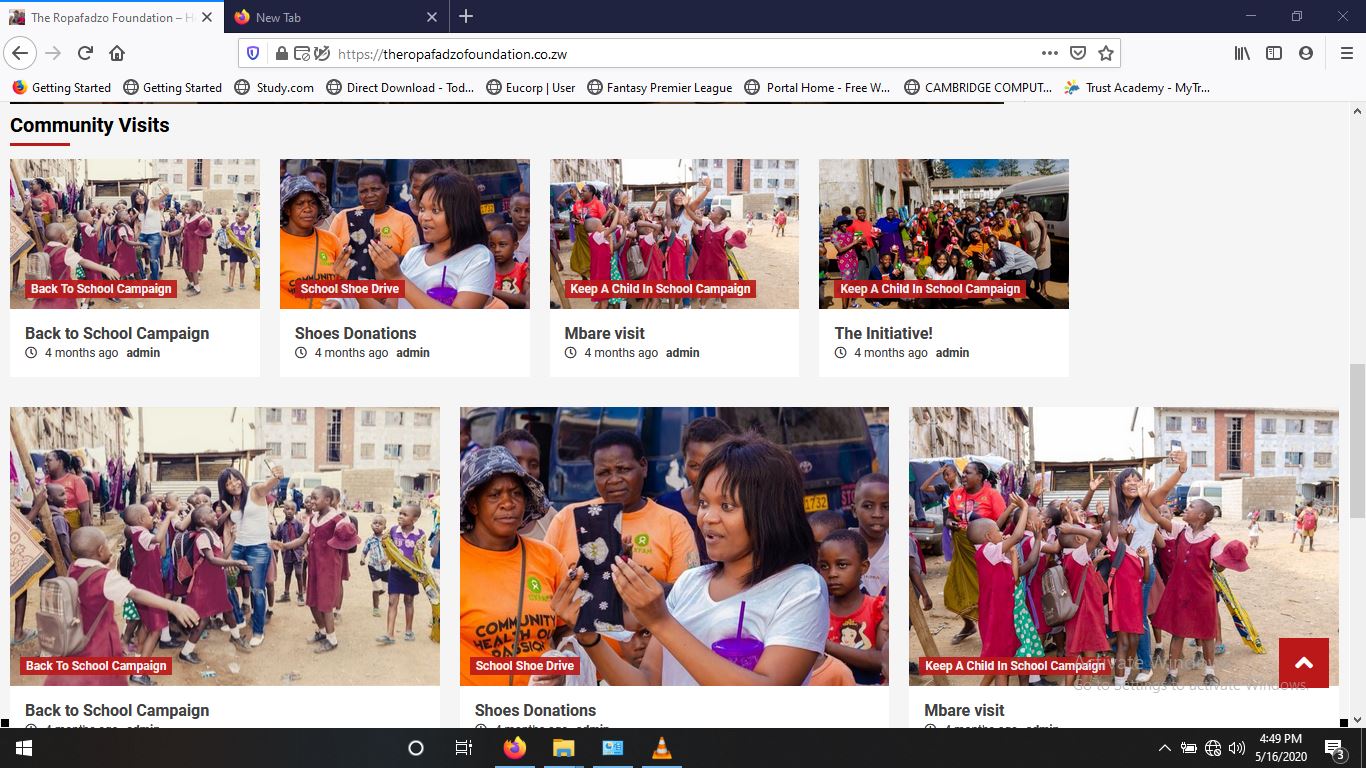Click School Shoe Drive category tag
This screenshot has width=1366, height=768.
pyautogui.click(x=349, y=289)
